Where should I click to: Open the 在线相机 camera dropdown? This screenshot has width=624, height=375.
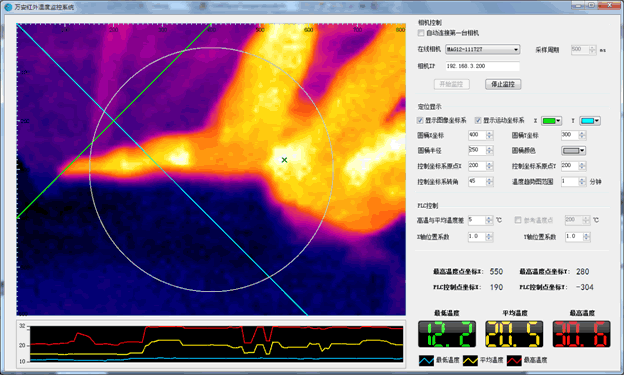click(482, 49)
